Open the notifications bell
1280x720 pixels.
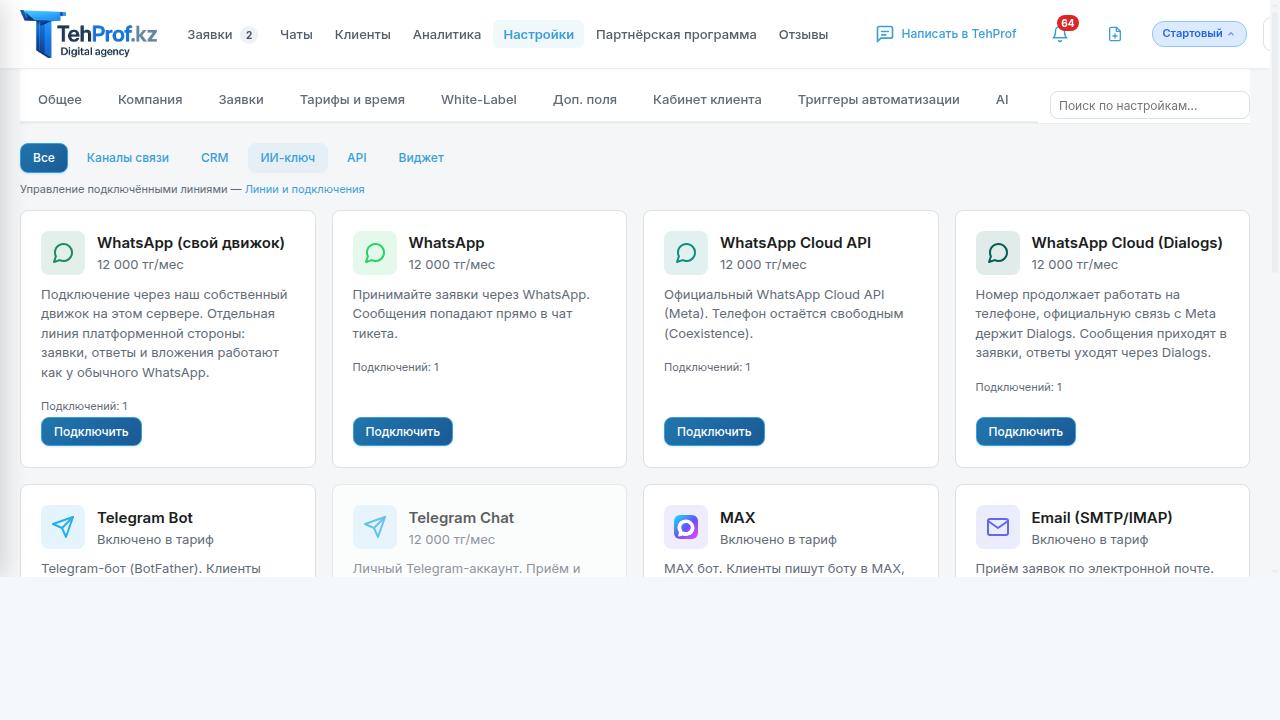(x=1060, y=34)
